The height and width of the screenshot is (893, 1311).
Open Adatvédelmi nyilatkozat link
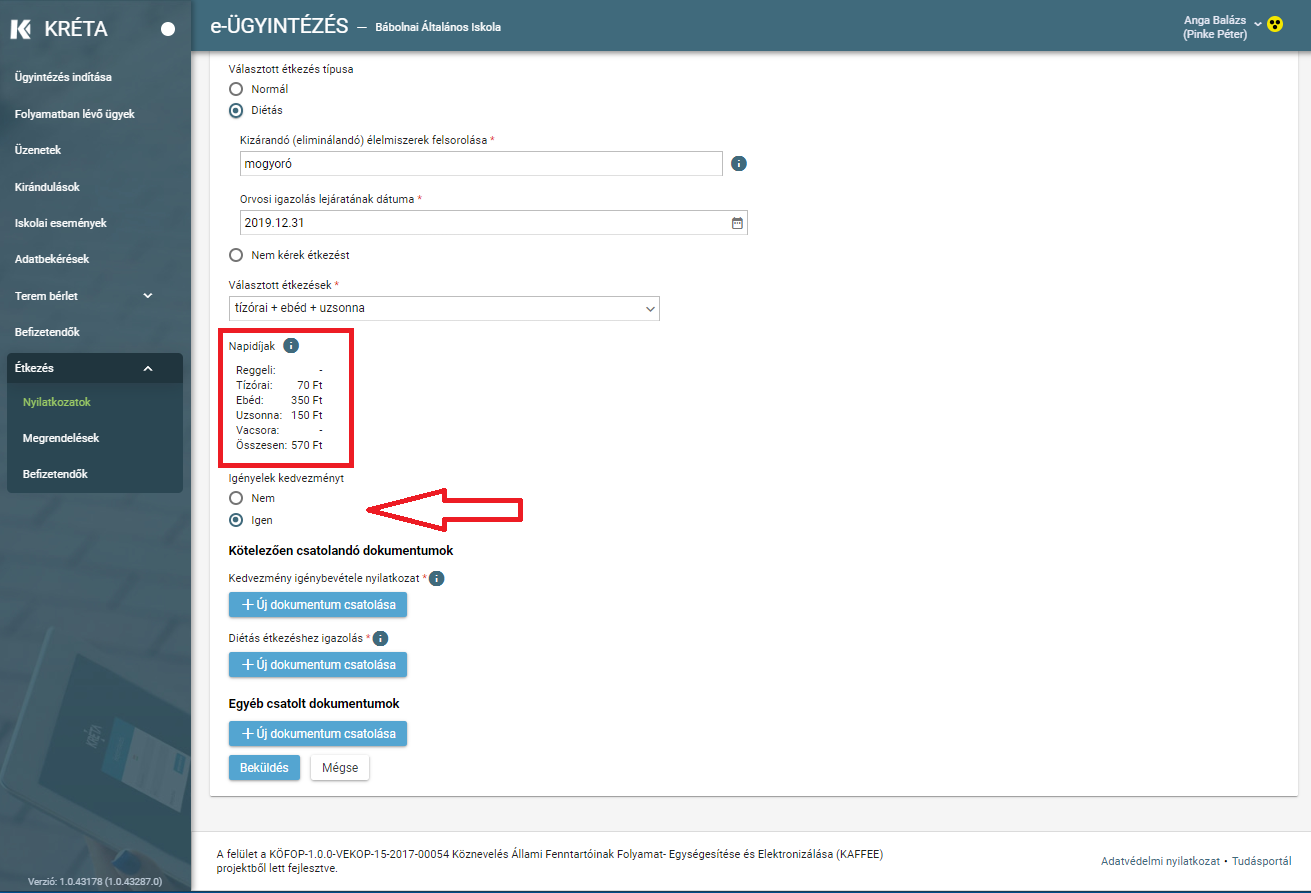1160,861
